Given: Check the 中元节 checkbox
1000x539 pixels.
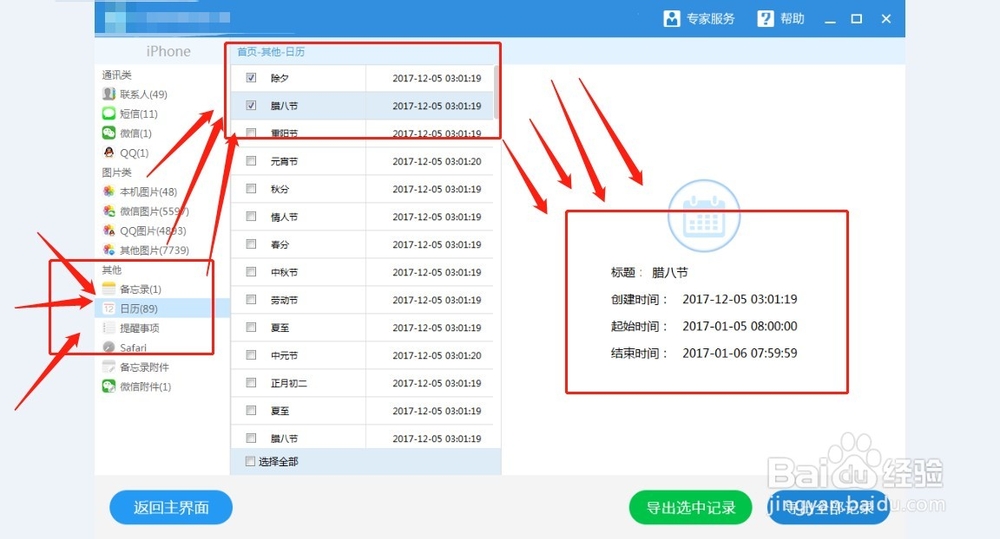Looking at the screenshot, I should click(x=251, y=355).
